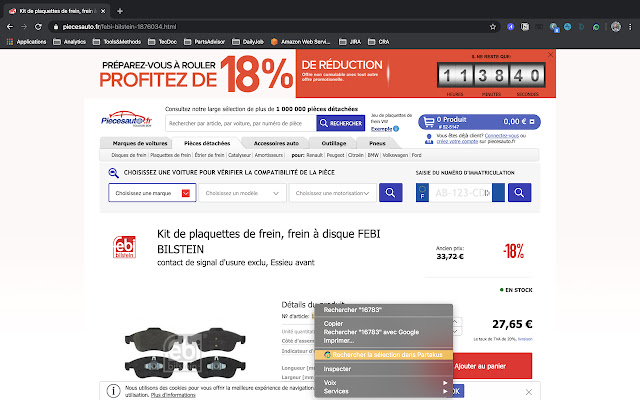This screenshot has height=400, width=640.
Task: Click the Volkswagen brand link
Action: click(x=395, y=155)
